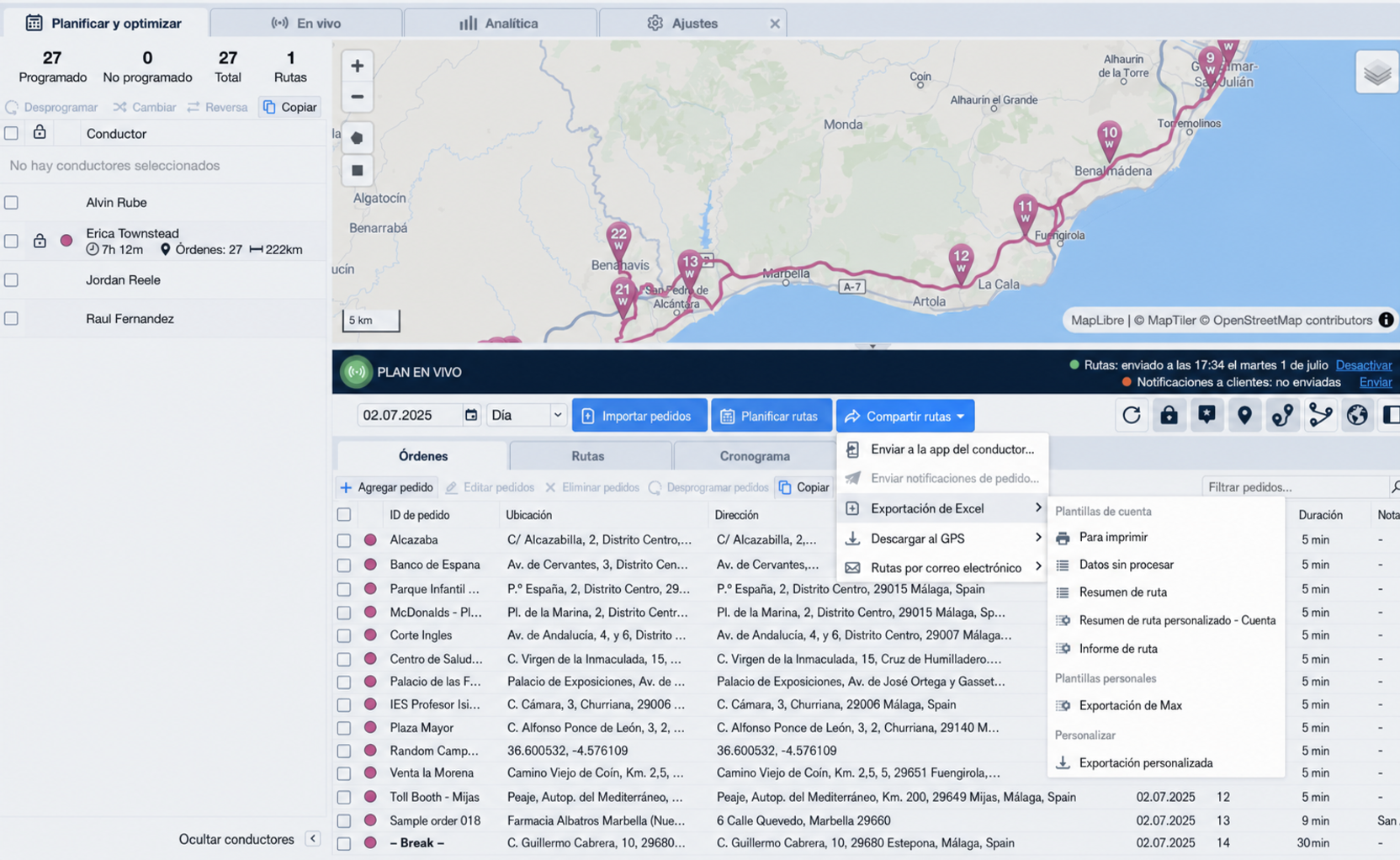The height and width of the screenshot is (860, 1400).
Task: Select the polygon draw tool on map
Action: click(x=357, y=137)
